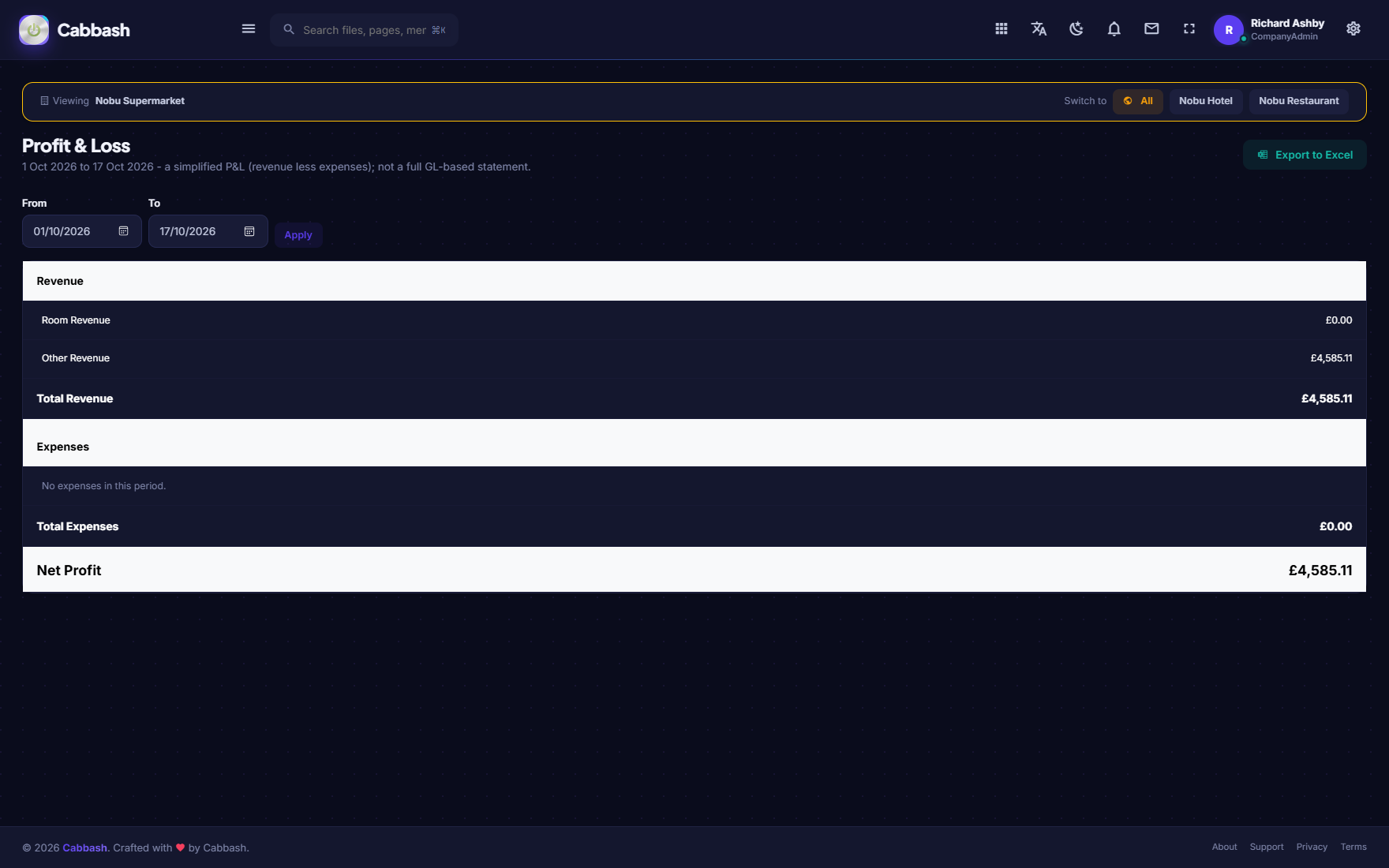Click the Expenses section header

coord(694,443)
